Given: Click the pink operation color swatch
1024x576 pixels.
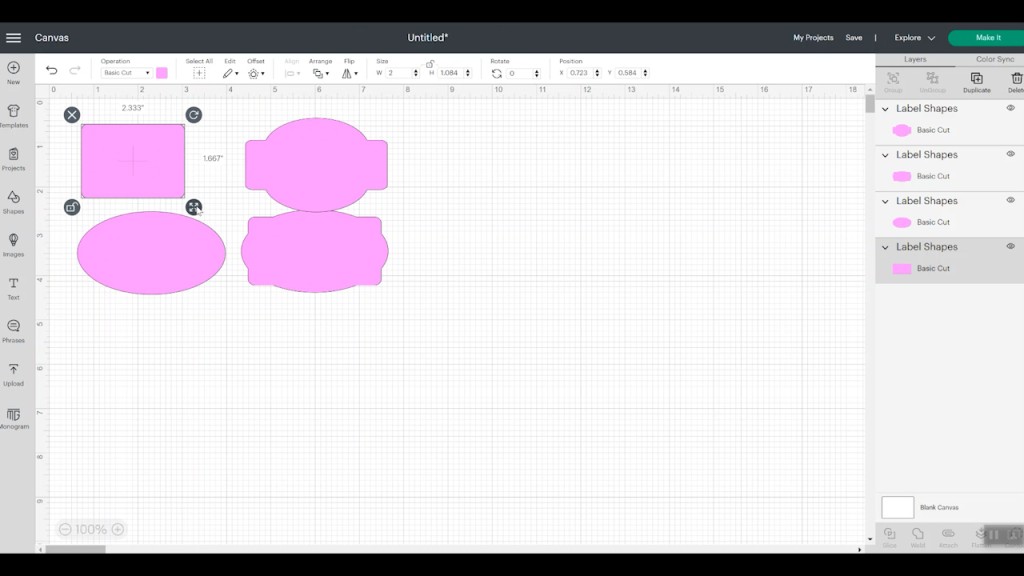Looking at the screenshot, I should (162, 73).
